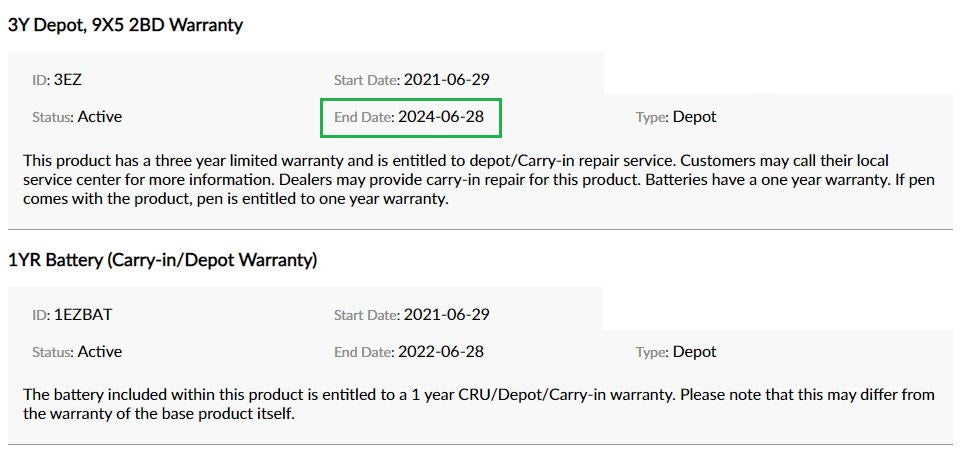This screenshot has width=964, height=461.
Task: Click the ID label in the 3Y warranty section
Action: click(41, 80)
